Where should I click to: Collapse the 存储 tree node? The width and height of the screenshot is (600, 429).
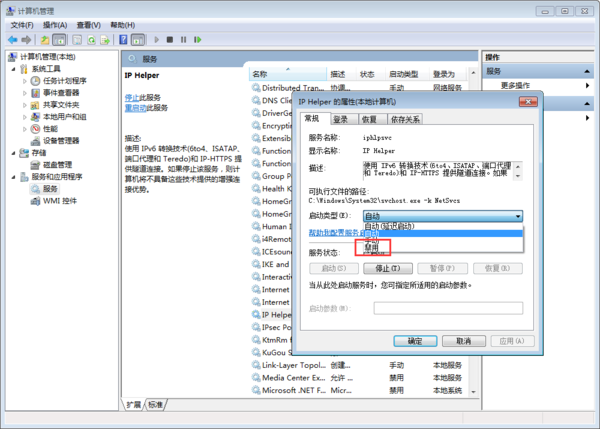(x=13, y=153)
